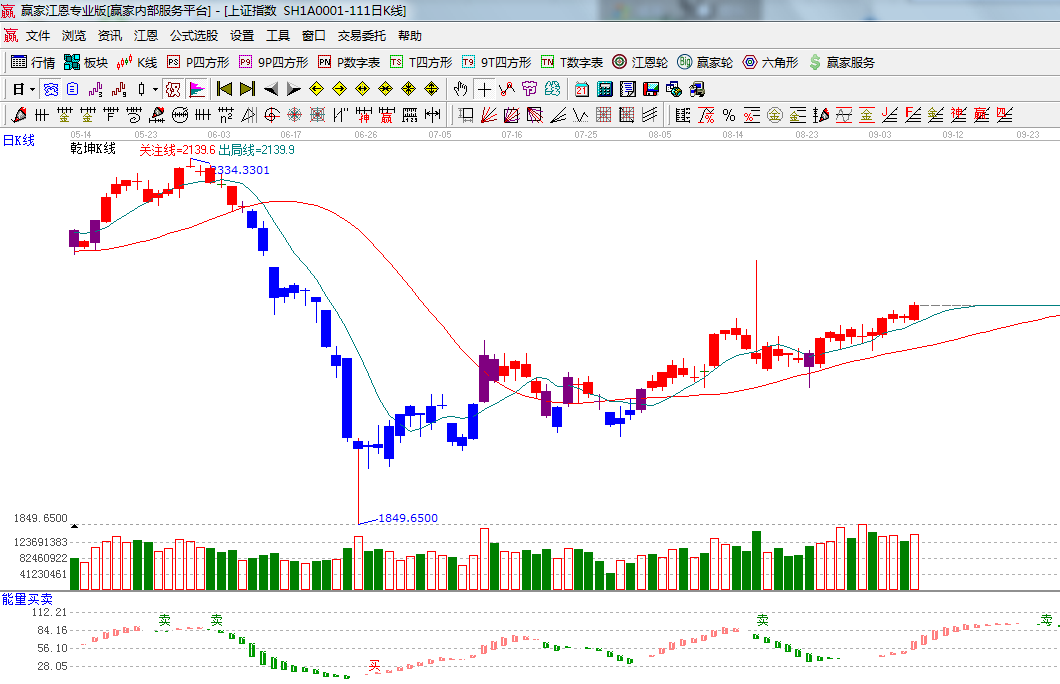Open the 六角形 hexagon tool
The width and height of the screenshot is (1060, 684).
pos(771,62)
